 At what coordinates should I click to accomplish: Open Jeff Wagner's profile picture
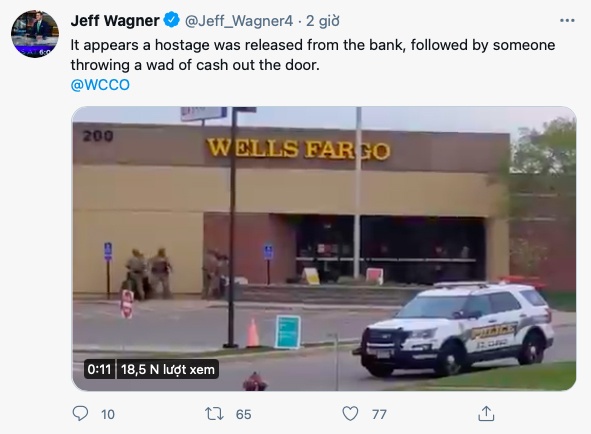pos(35,34)
